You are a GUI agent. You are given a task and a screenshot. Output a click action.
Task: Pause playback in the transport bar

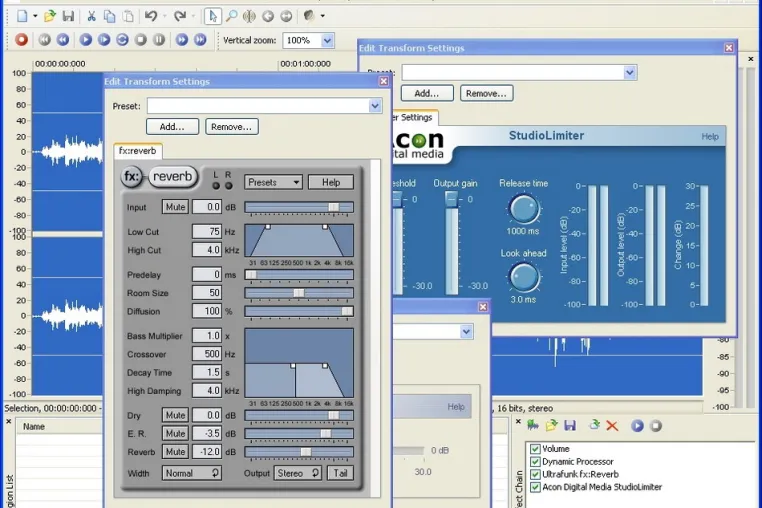[x=159, y=39]
